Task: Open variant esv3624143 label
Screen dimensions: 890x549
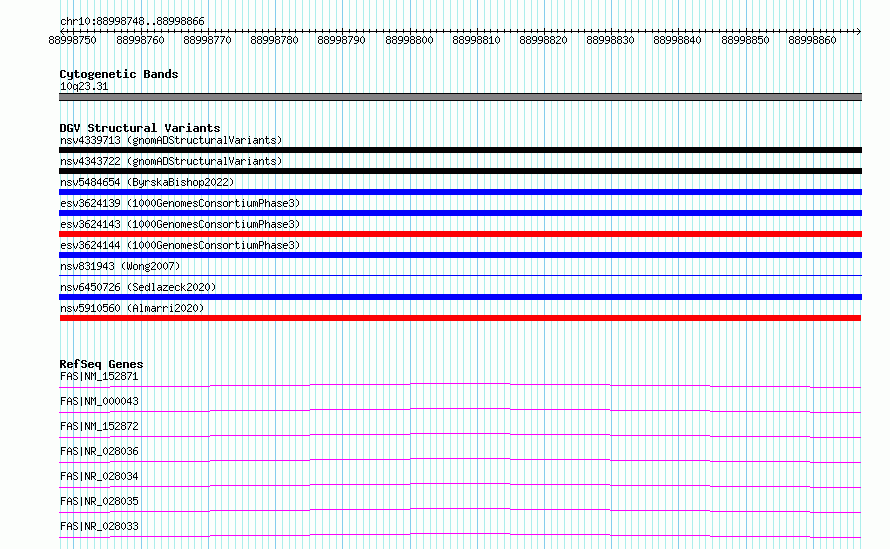Action: [x=180, y=224]
